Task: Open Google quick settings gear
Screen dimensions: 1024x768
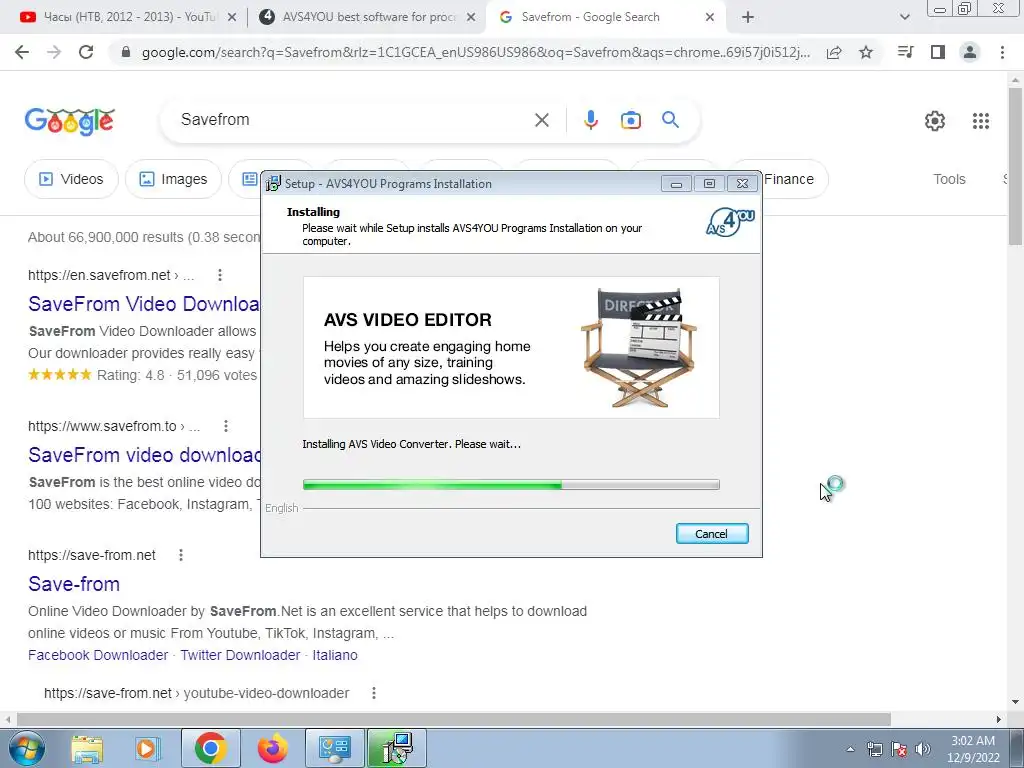Action: click(935, 121)
